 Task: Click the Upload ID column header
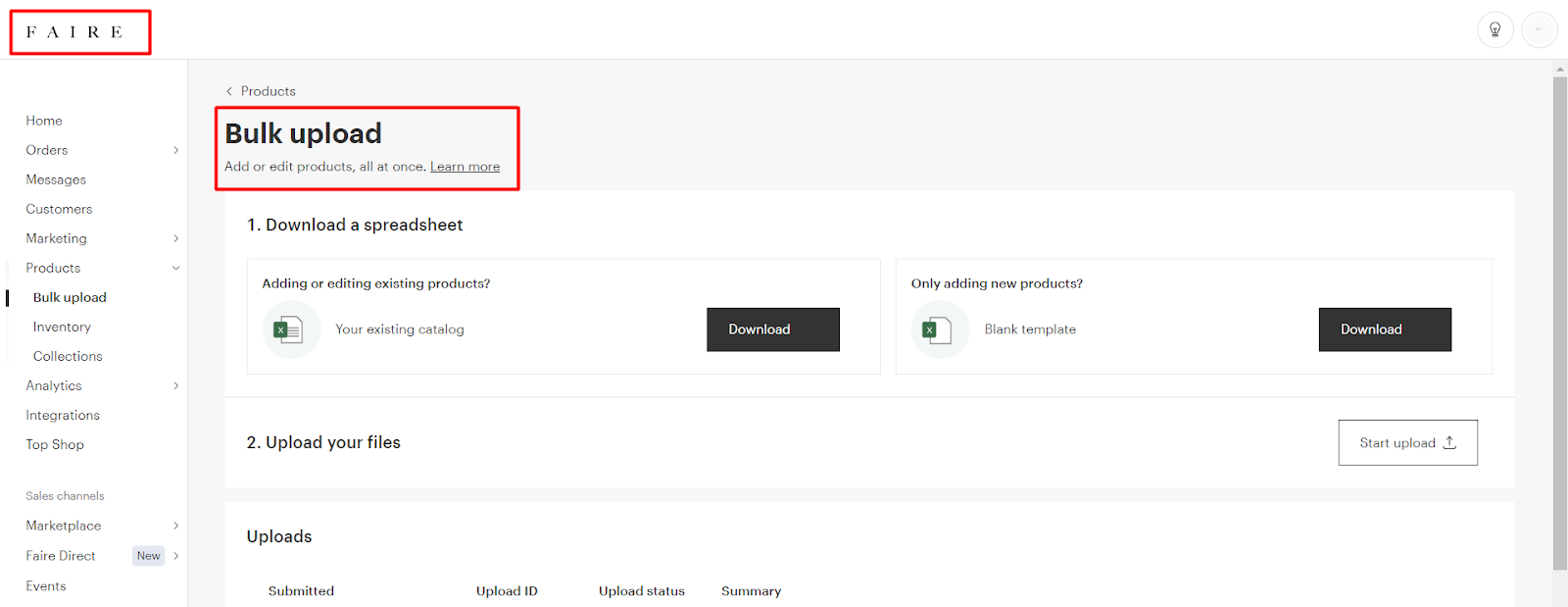[507, 591]
